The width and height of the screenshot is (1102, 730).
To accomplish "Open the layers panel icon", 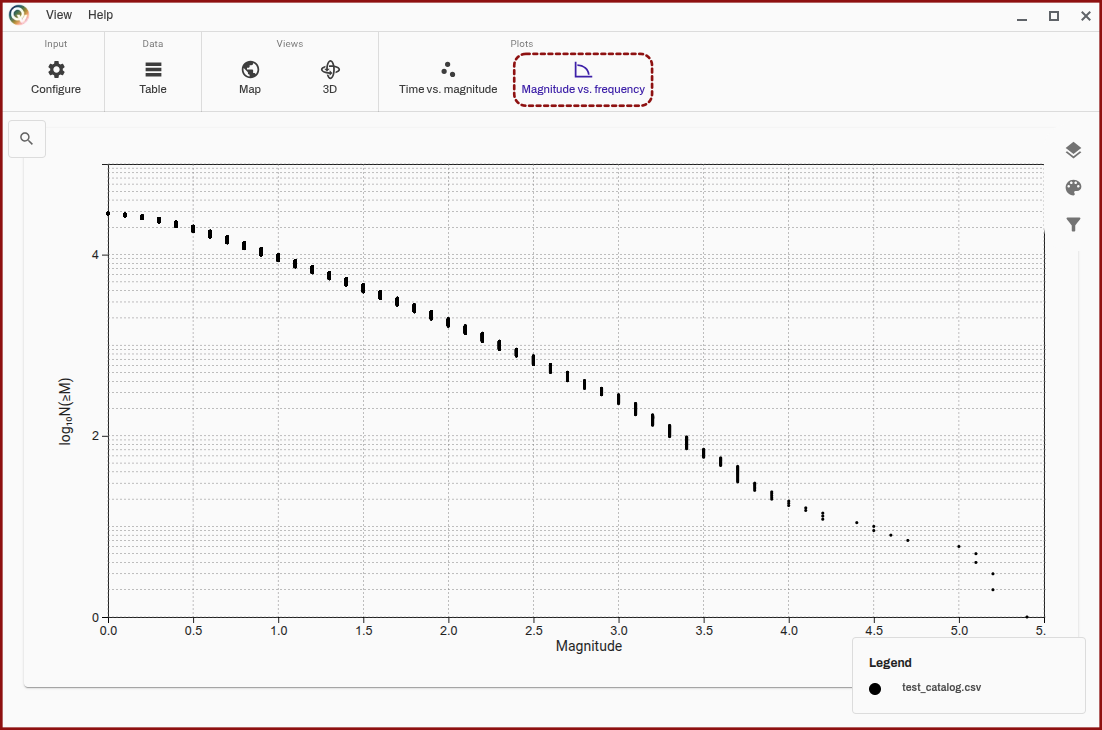I will pos(1073,150).
